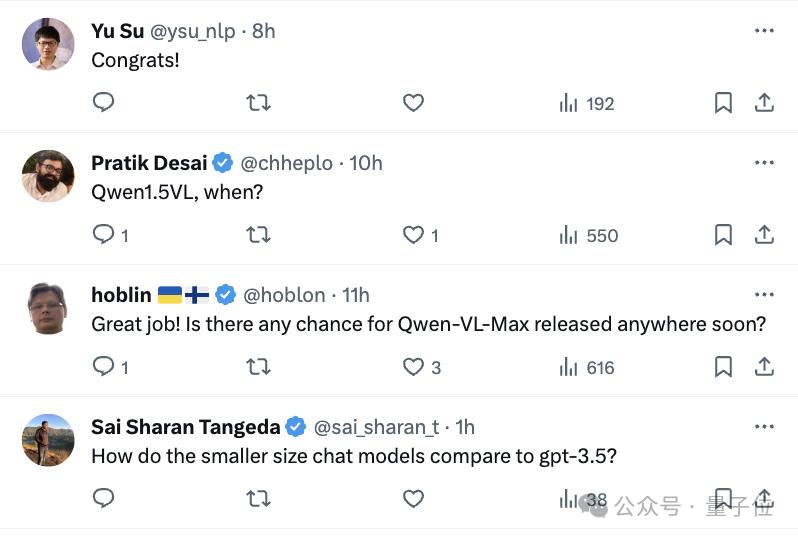Open more options on hoblin's tweet
Image resolution: width=798 pixels, height=538 pixels.
coord(764,295)
